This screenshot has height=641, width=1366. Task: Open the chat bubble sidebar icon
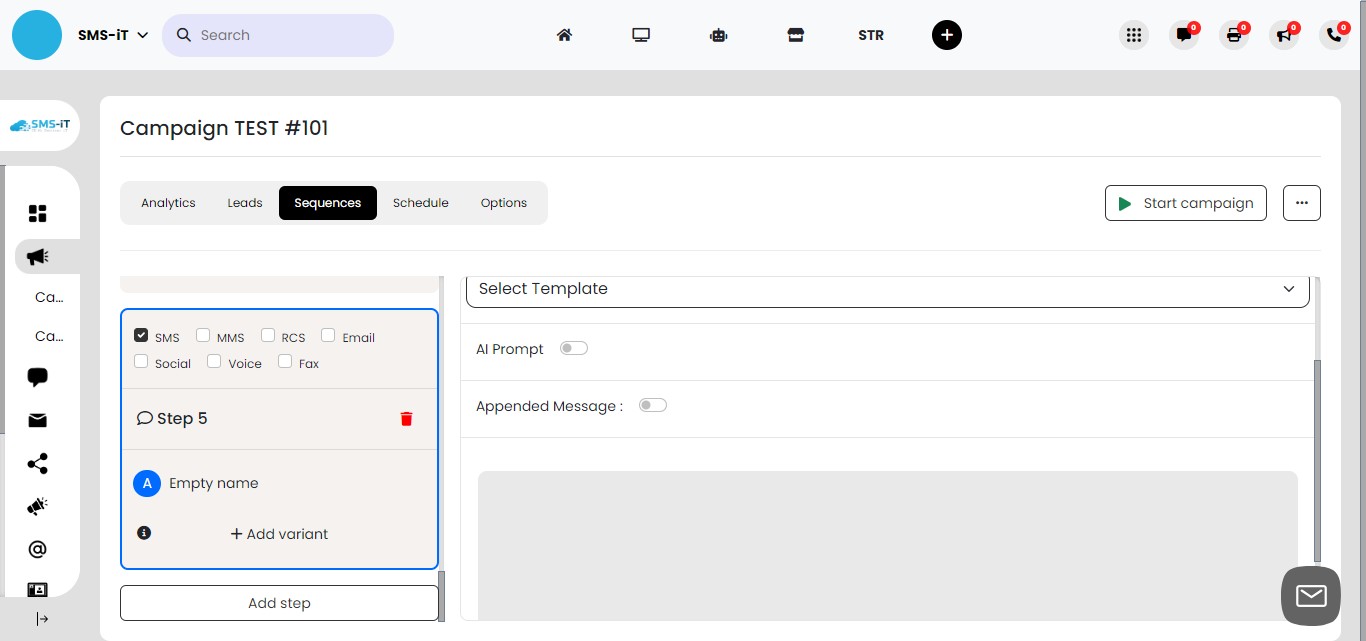point(38,377)
